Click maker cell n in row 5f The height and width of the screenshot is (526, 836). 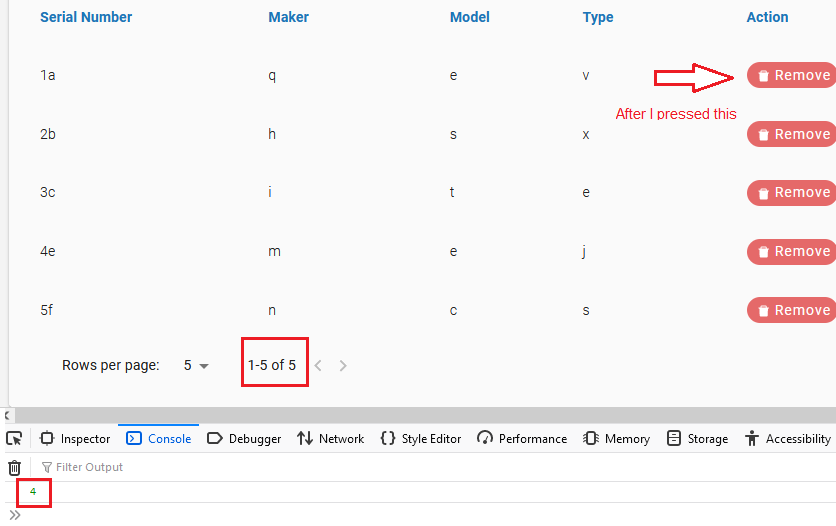pos(272,310)
